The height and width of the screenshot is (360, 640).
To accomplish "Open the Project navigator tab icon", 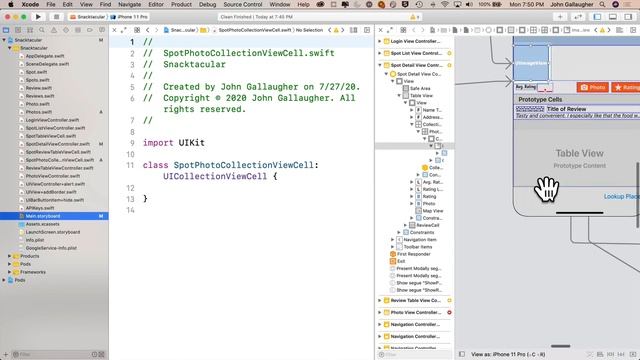I will pos(6,30).
